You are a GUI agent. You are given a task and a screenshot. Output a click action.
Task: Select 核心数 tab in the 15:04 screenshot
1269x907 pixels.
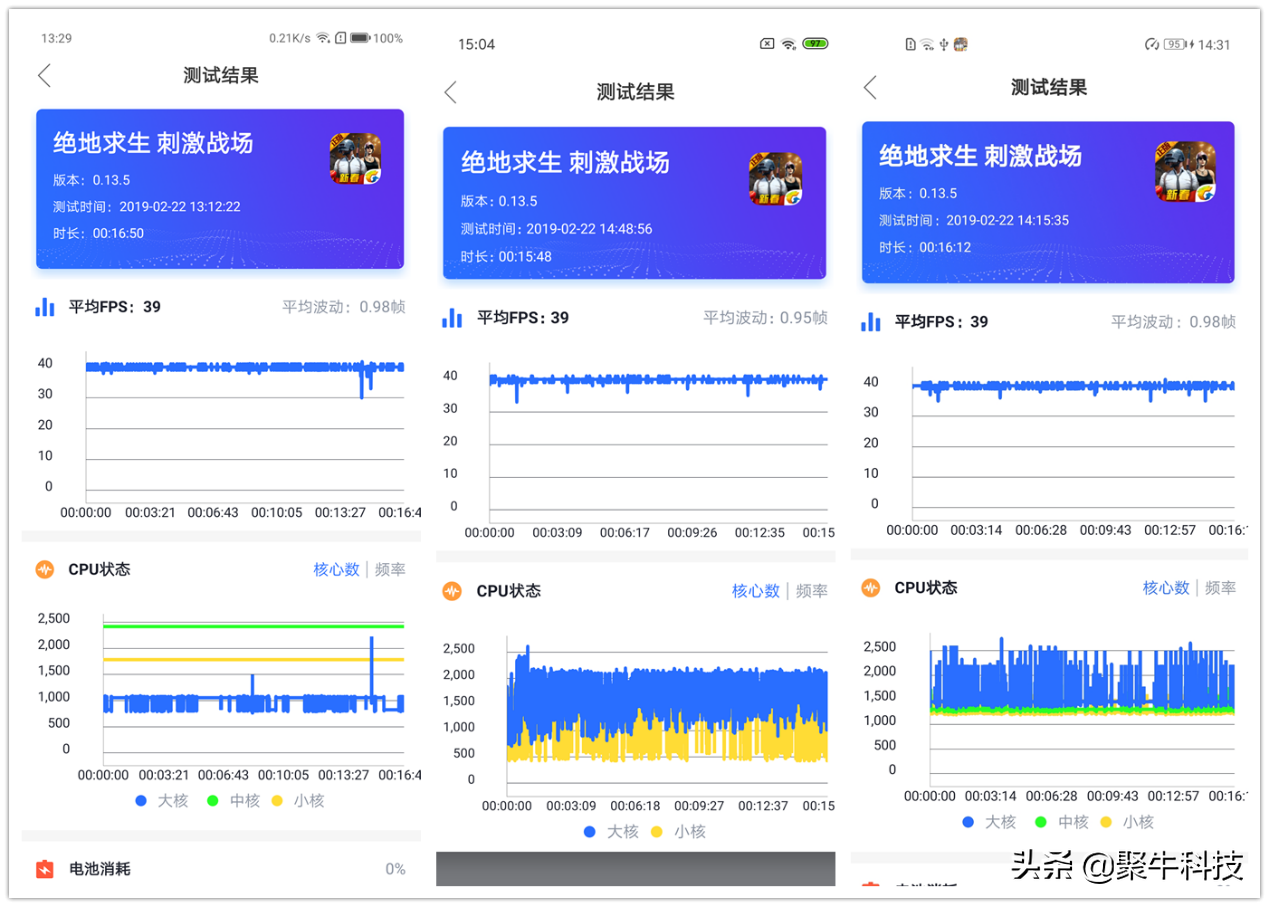(755, 591)
